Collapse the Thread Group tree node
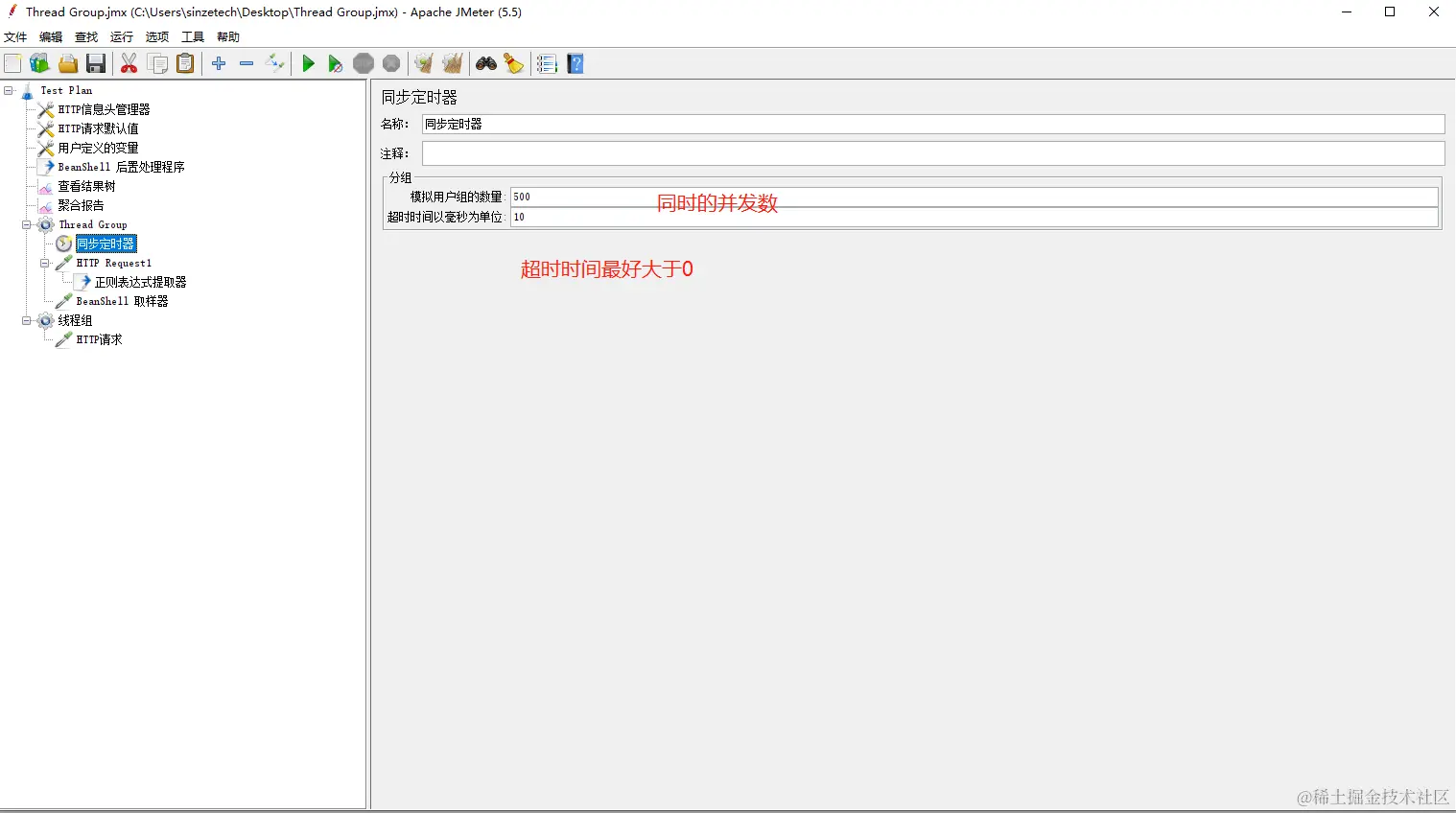Image resolution: width=1456 pixels, height=813 pixels. tap(27, 224)
